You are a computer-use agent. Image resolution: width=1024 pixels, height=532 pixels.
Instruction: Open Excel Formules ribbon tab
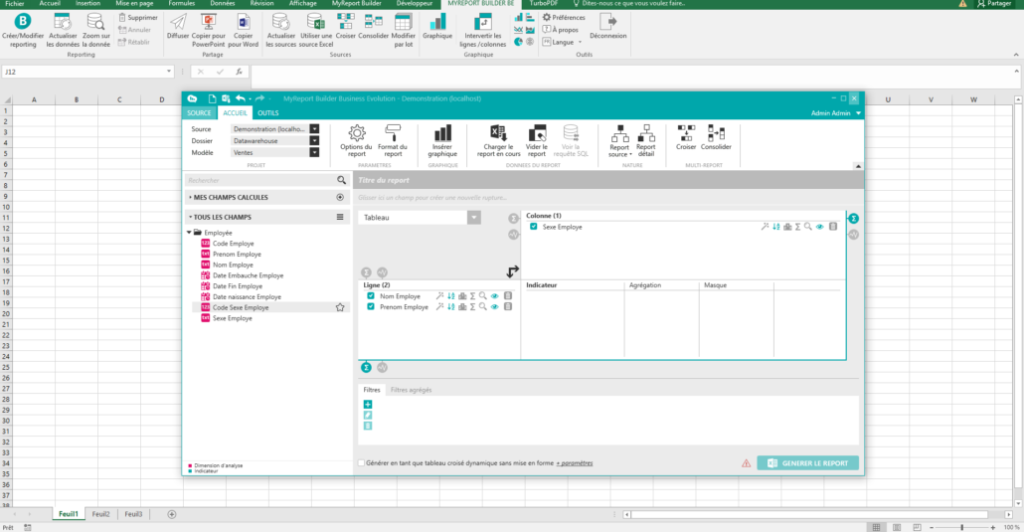[182, 4]
